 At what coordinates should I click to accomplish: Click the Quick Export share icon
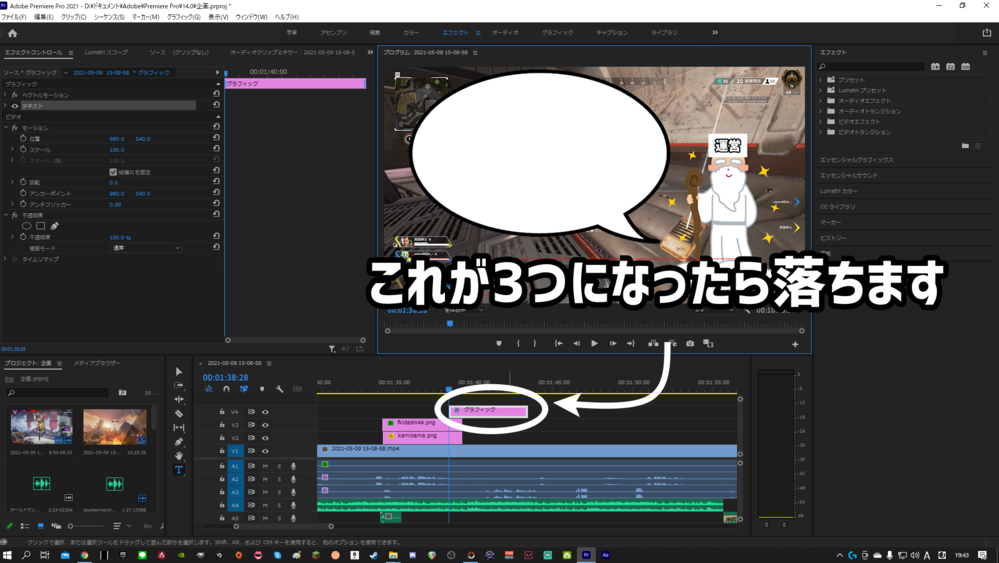987,32
